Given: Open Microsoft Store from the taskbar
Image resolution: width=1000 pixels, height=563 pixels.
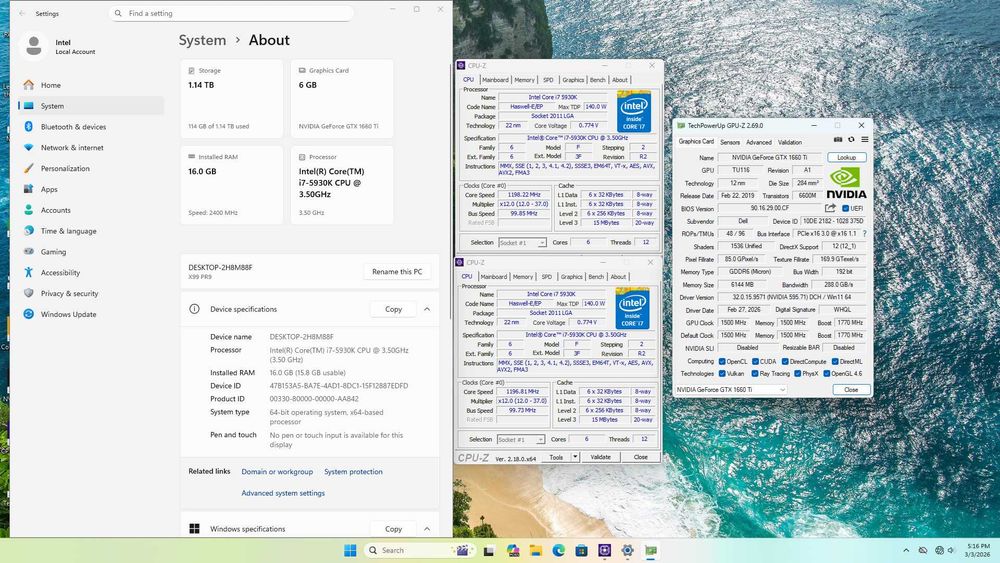Looking at the screenshot, I should click(581, 550).
